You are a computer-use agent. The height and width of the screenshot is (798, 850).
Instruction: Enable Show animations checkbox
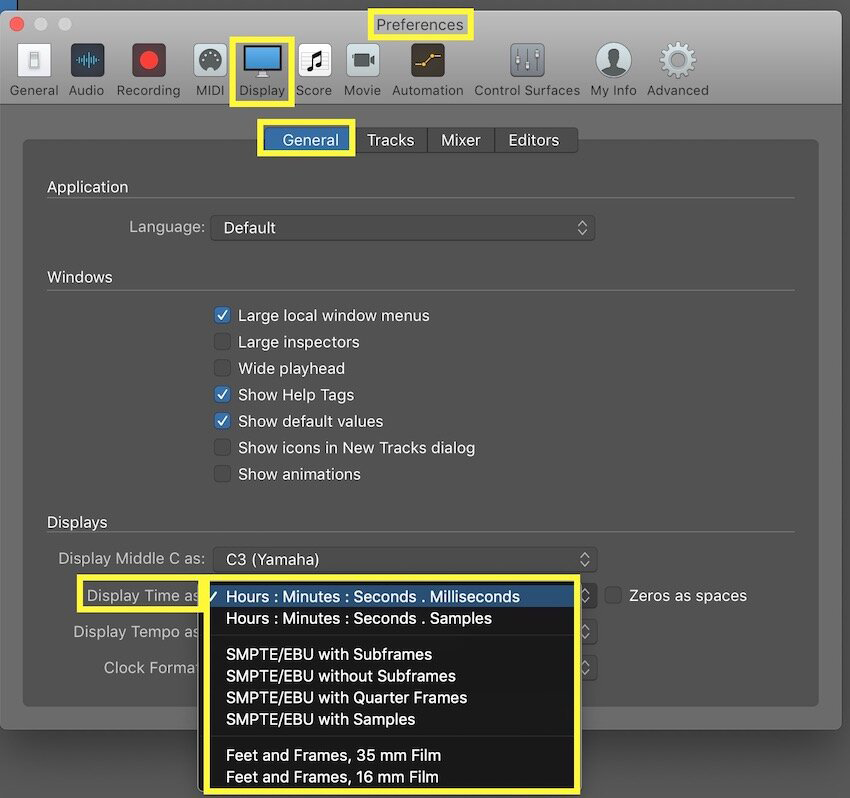(222, 474)
